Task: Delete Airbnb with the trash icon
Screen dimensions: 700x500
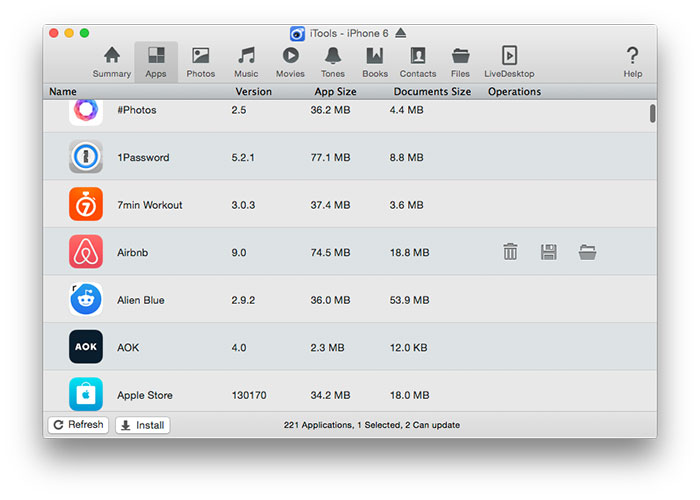Action: pos(510,252)
